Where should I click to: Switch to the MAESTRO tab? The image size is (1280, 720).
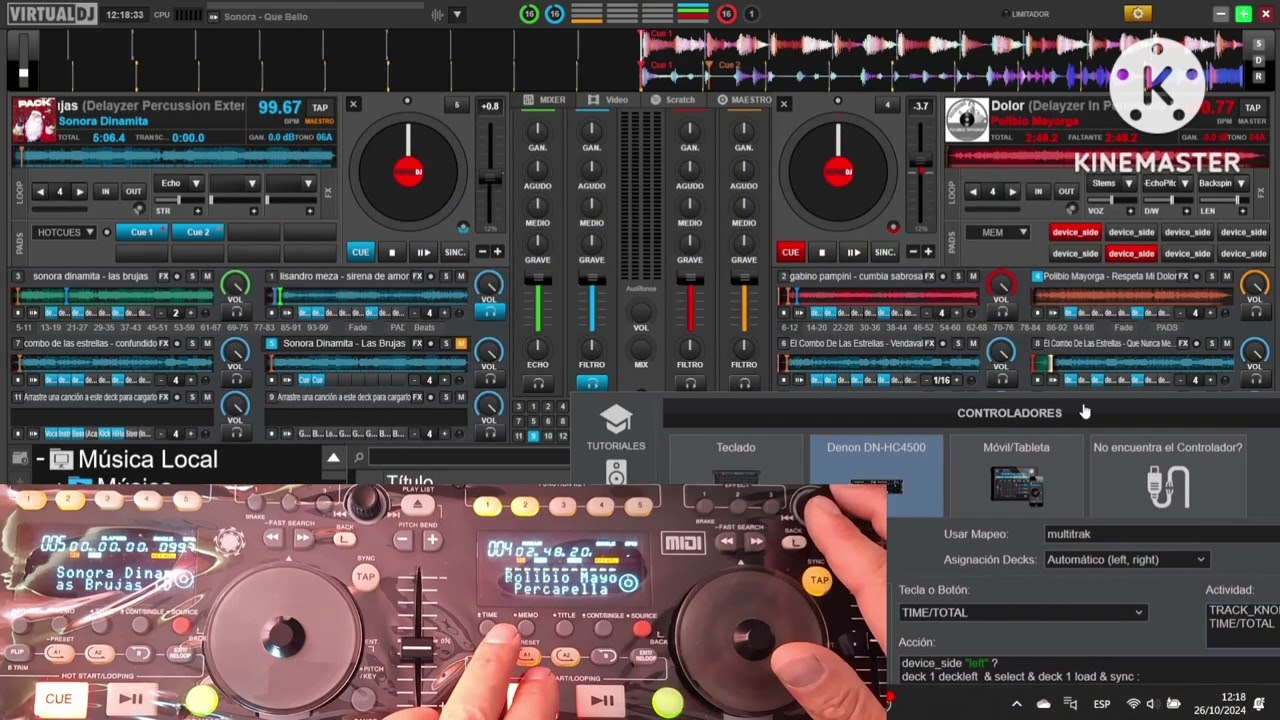click(745, 100)
